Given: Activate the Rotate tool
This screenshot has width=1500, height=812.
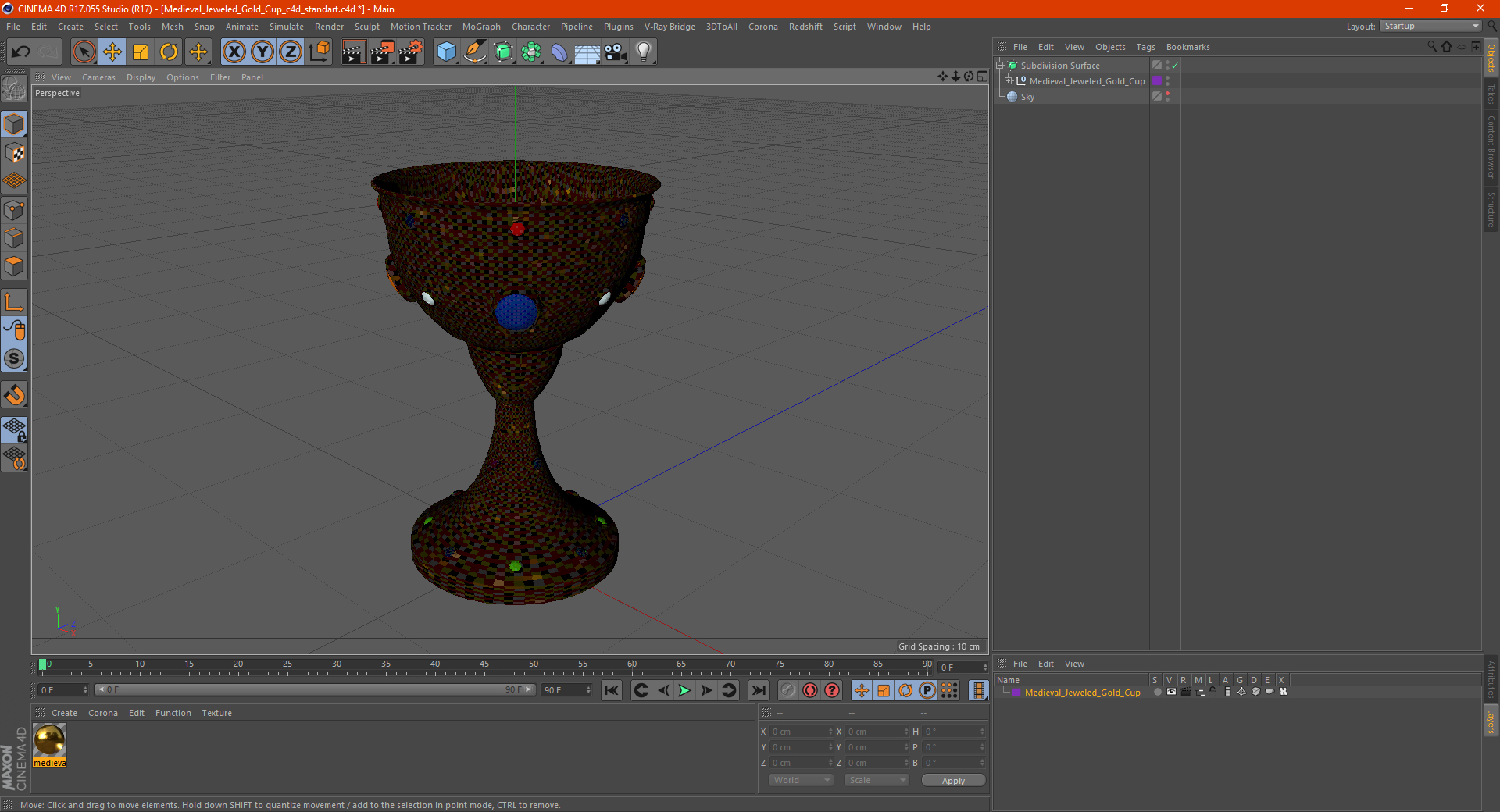Looking at the screenshot, I should [169, 52].
